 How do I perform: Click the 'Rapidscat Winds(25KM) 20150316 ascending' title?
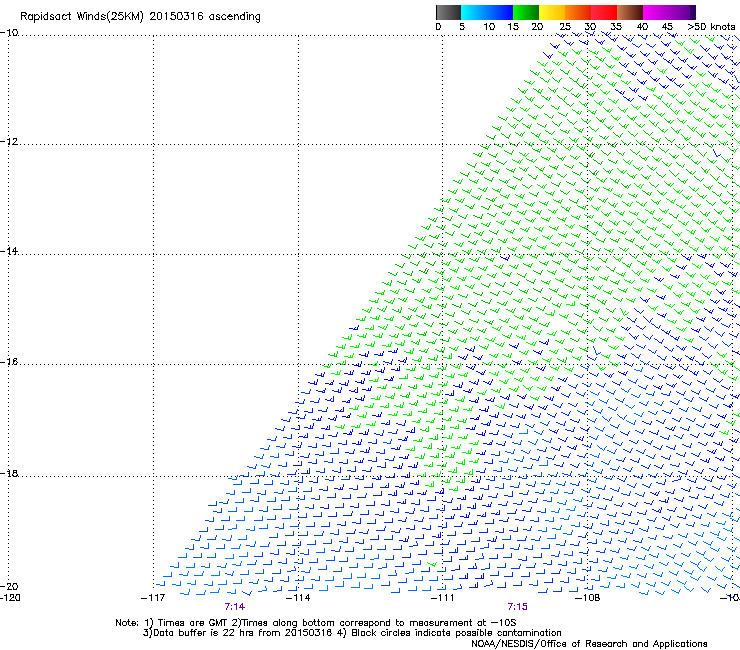(x=140, y=17)
